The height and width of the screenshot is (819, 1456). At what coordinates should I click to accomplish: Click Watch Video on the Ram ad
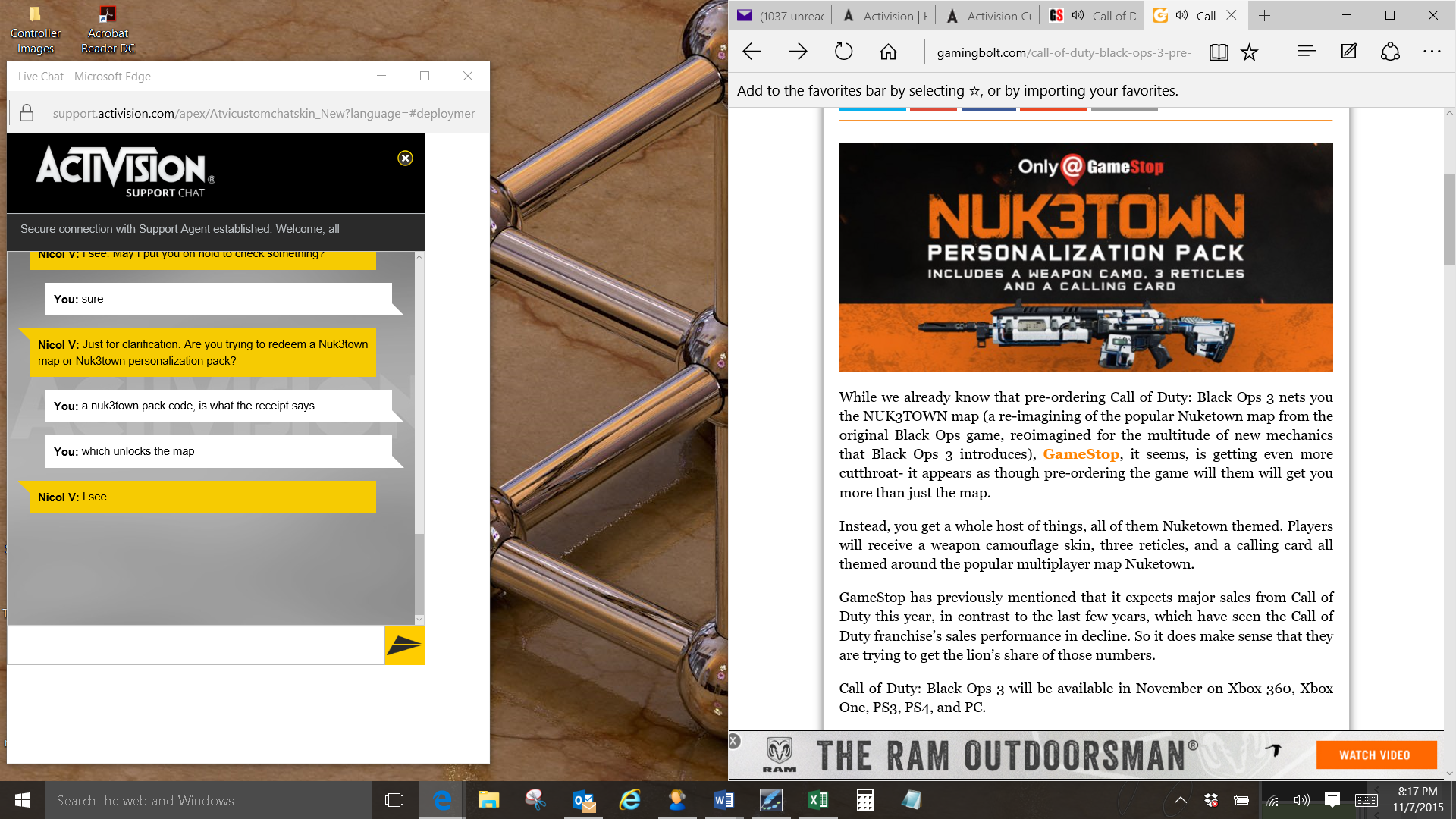tap(1376, 755)
